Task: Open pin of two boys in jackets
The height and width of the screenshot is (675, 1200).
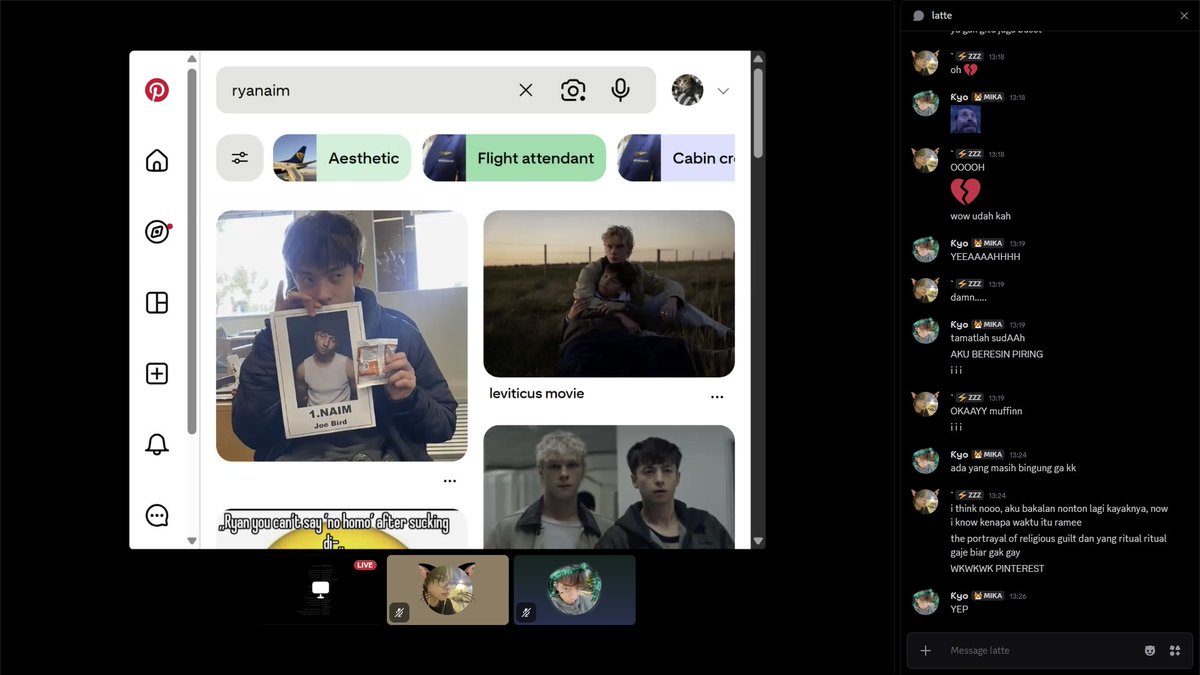Action: pos(609,487)
